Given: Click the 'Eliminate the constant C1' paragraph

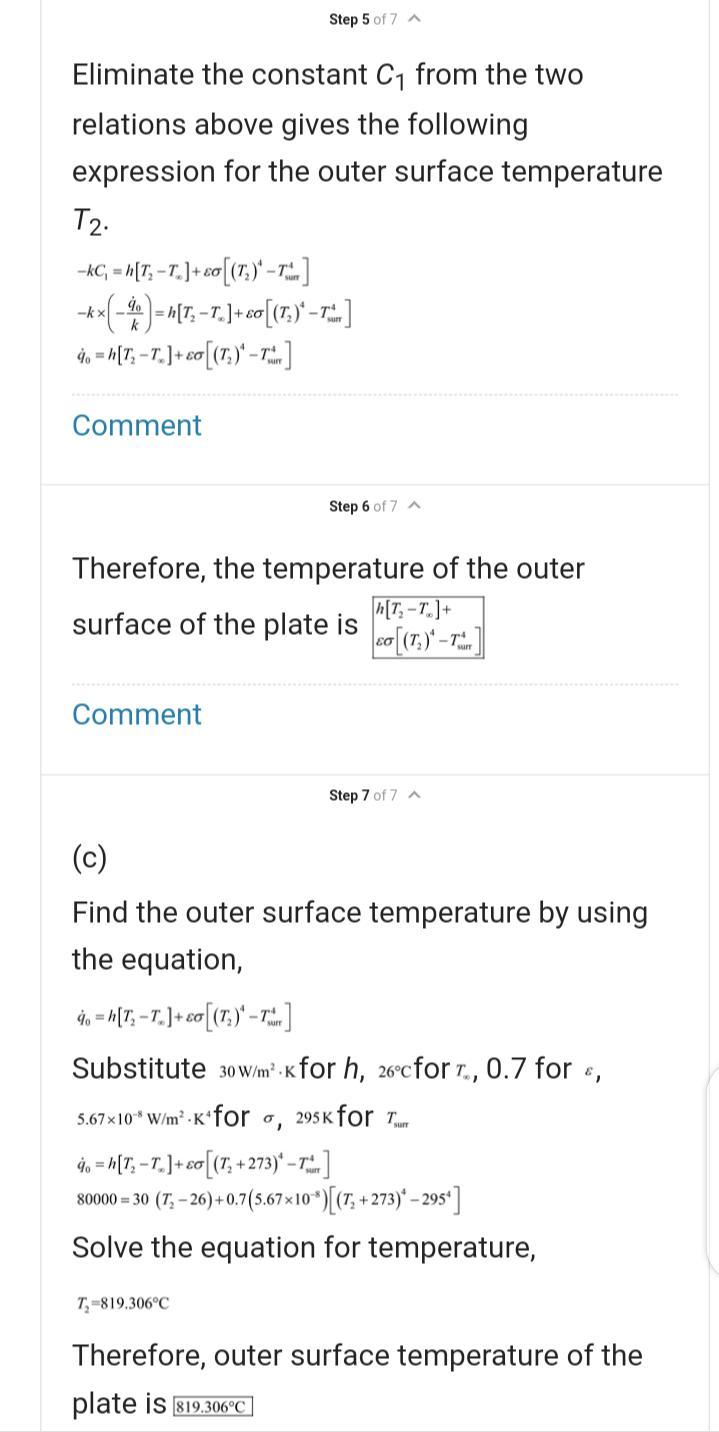Looking at the screenshot, I should 367,148.
